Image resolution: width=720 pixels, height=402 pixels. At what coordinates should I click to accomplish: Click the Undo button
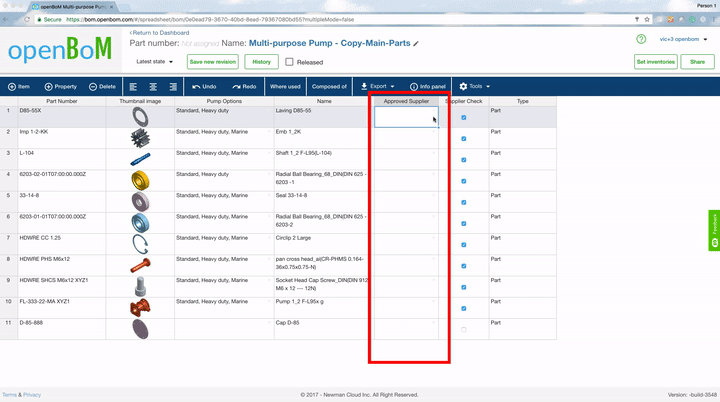(202, 87)
